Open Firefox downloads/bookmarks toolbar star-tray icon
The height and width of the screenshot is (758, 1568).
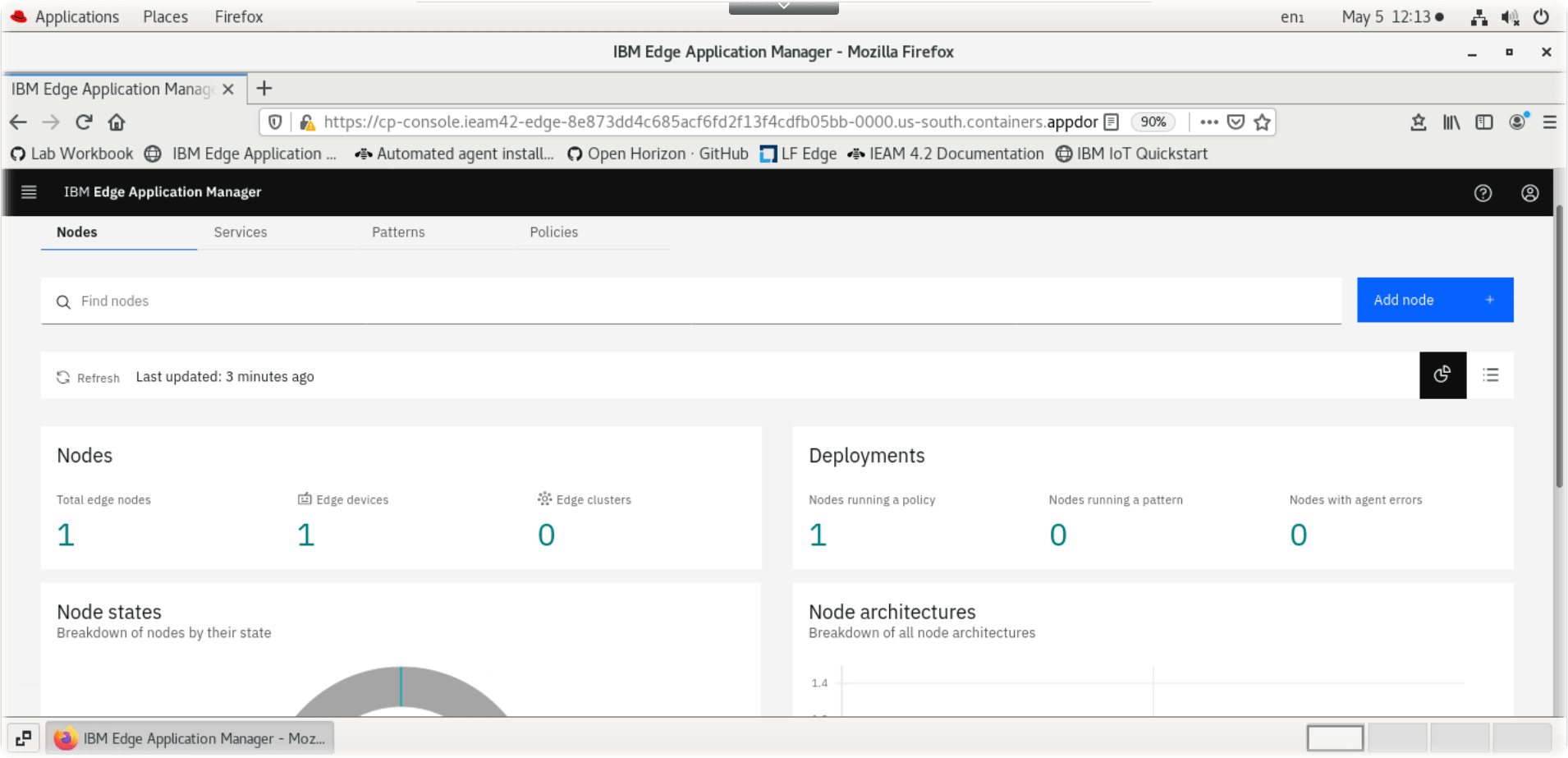[x=1419, y=122]
